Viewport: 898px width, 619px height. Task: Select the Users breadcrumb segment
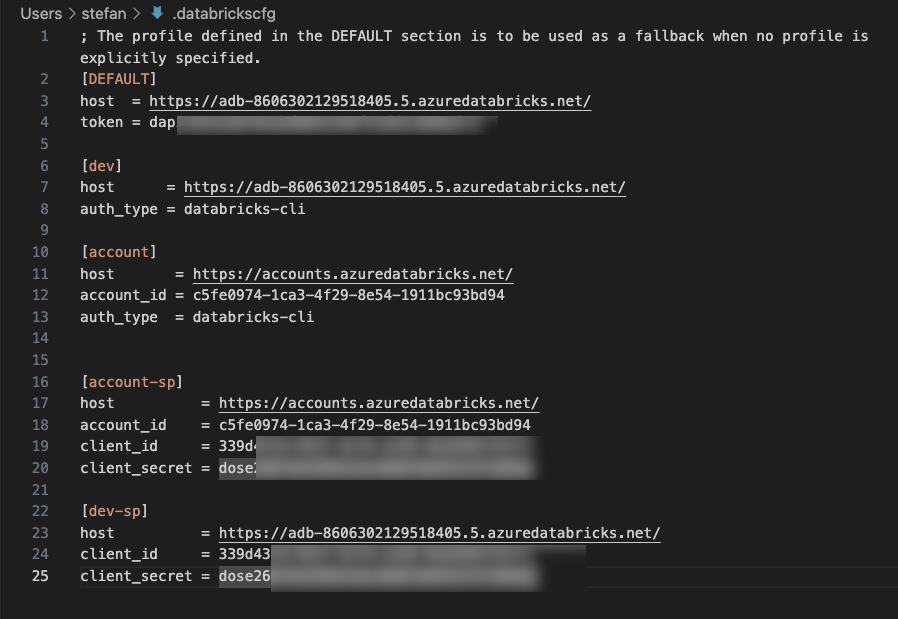[40, 13]
